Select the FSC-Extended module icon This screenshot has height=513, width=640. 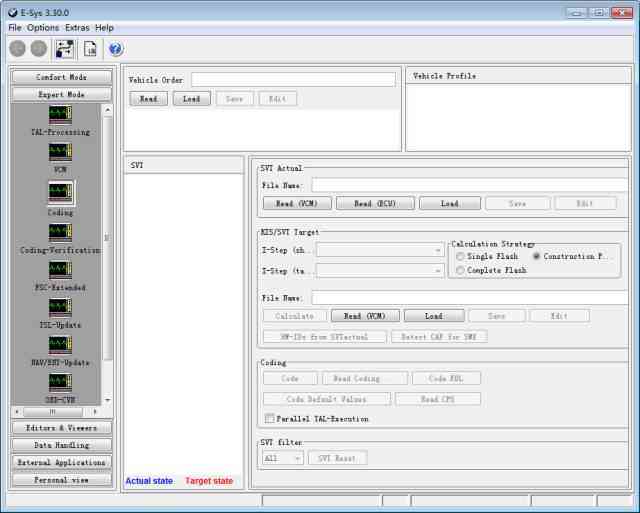click(60, 270)
